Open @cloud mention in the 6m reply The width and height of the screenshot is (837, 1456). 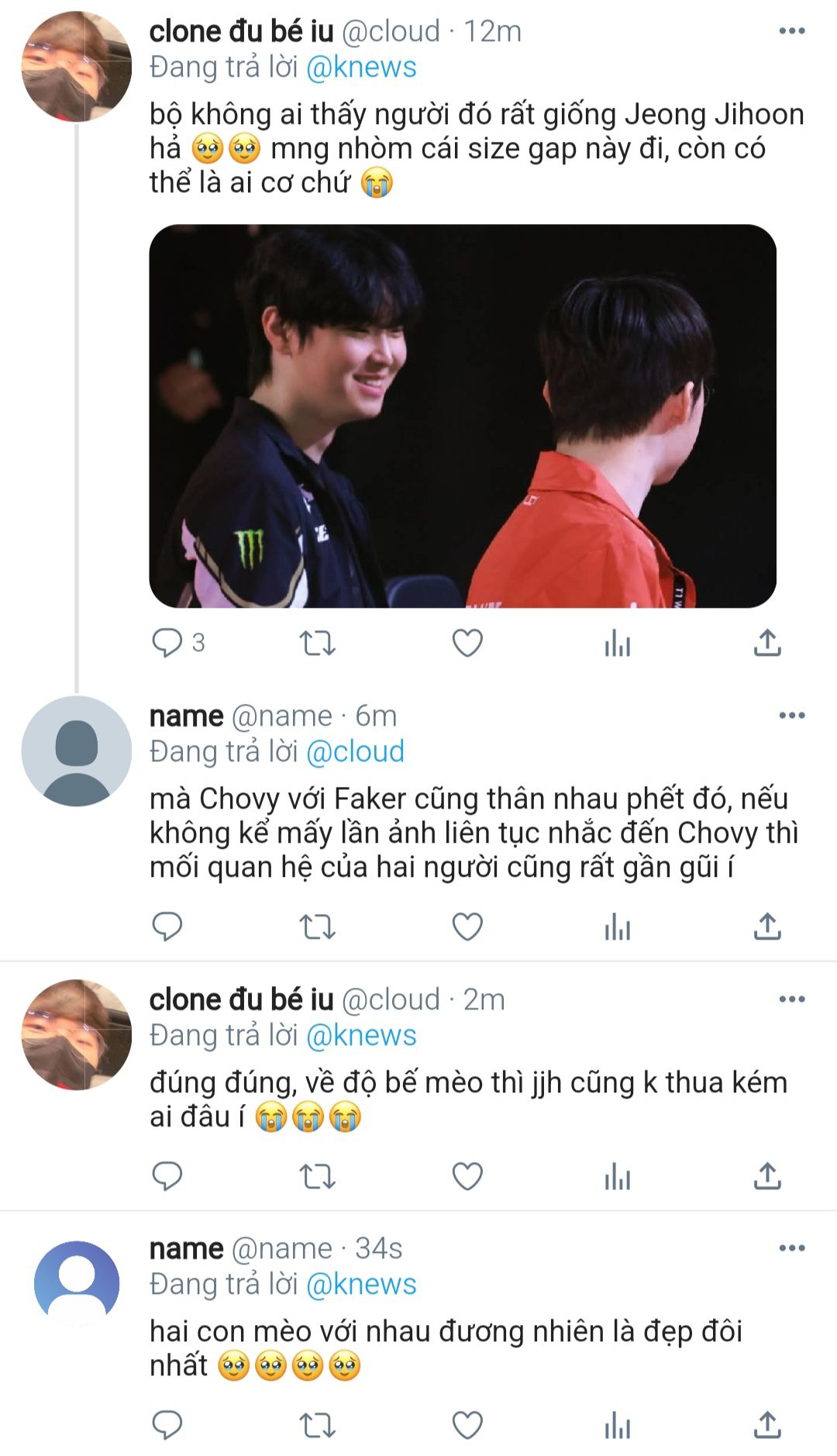355,751
